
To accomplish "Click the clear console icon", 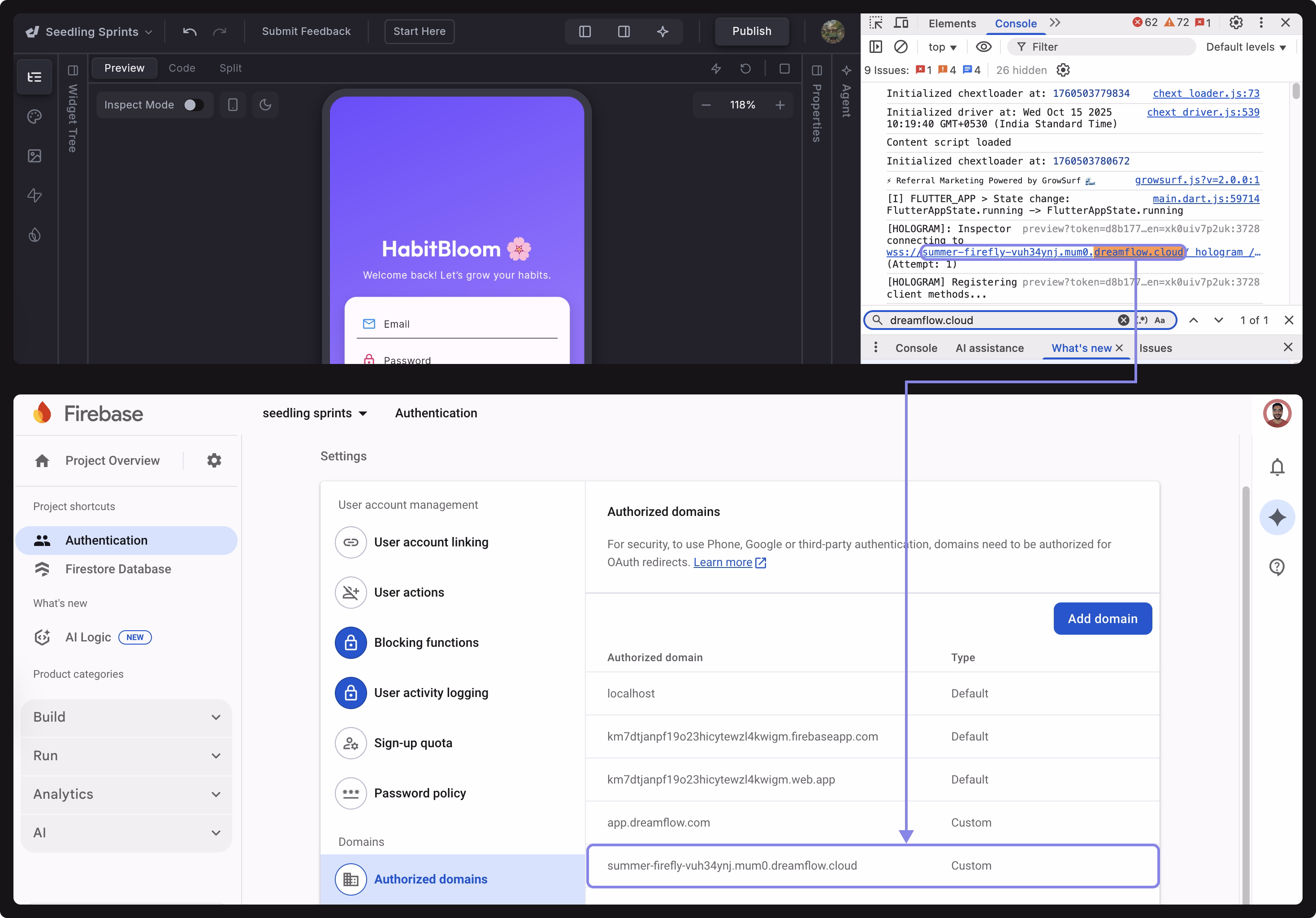I will pos(900,47).
